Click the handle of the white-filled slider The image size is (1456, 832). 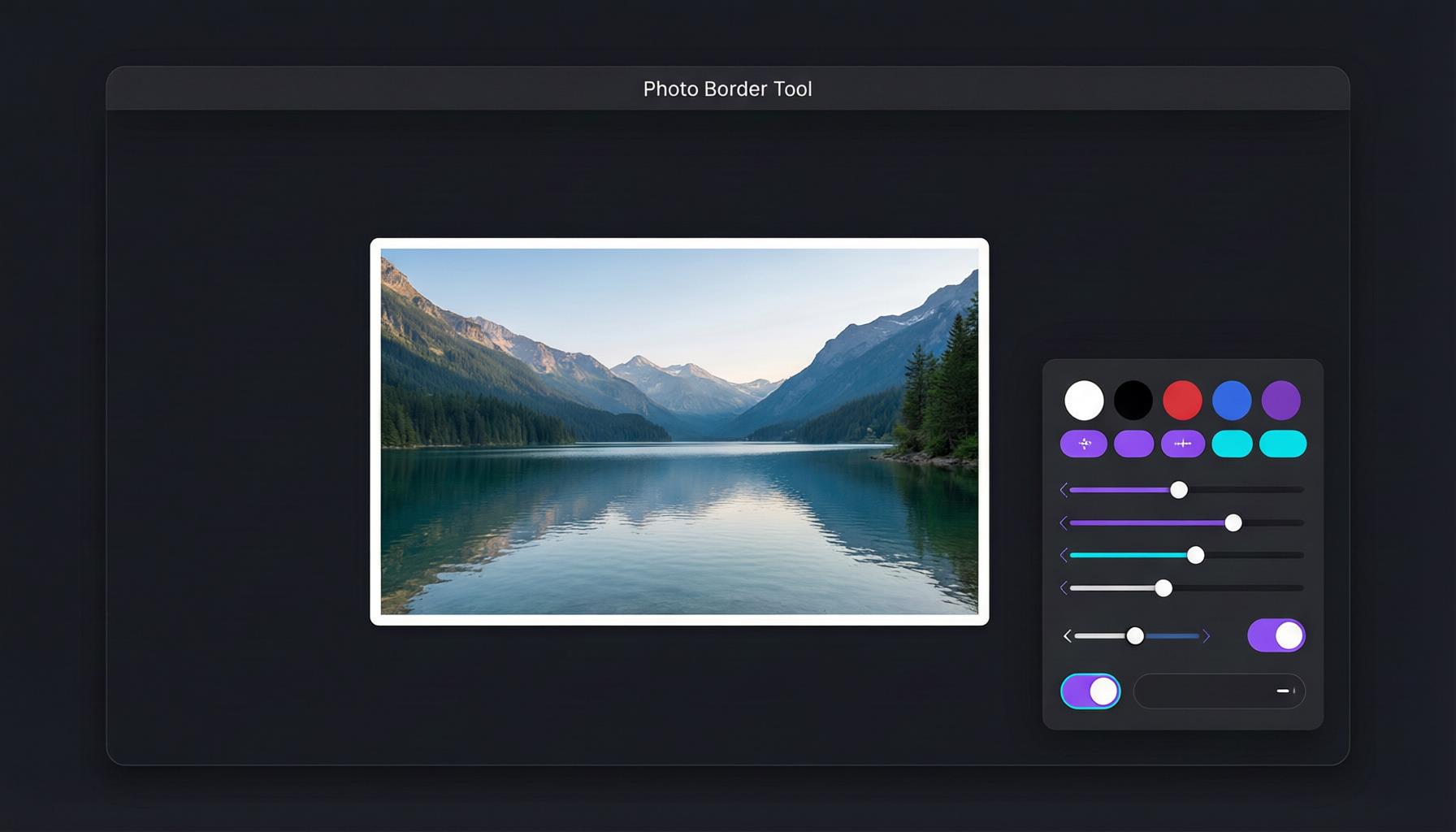coord(1163,587)
